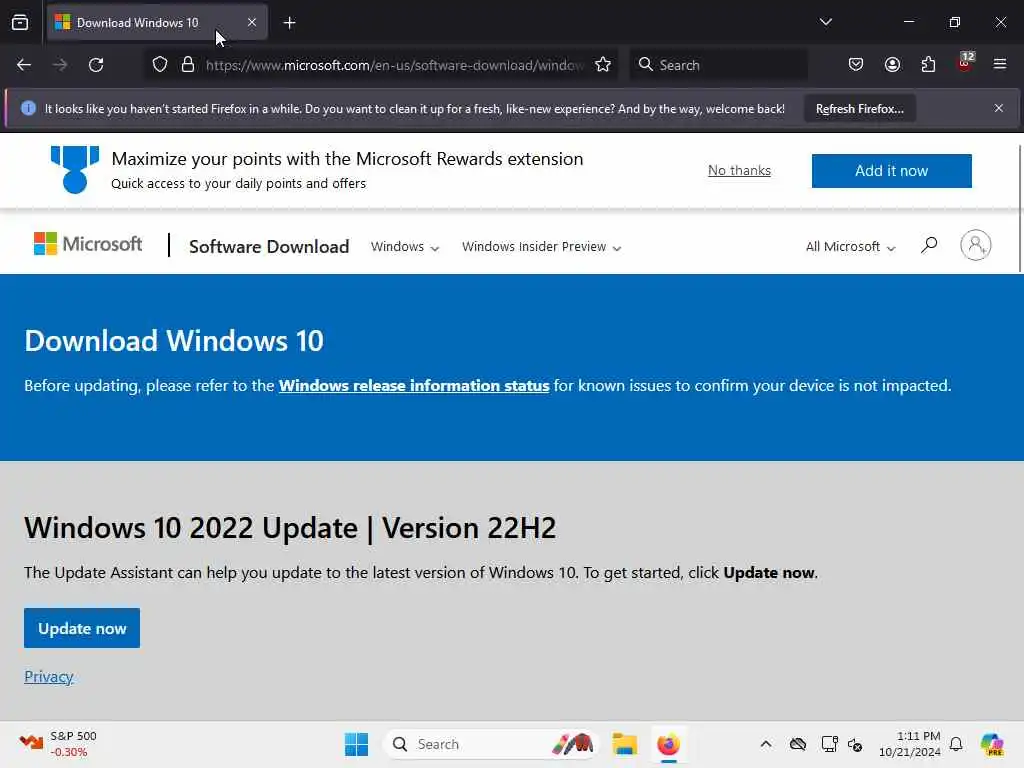Click the Add it now button
This screenshot has width=1024, height=768.
(891, 170)
